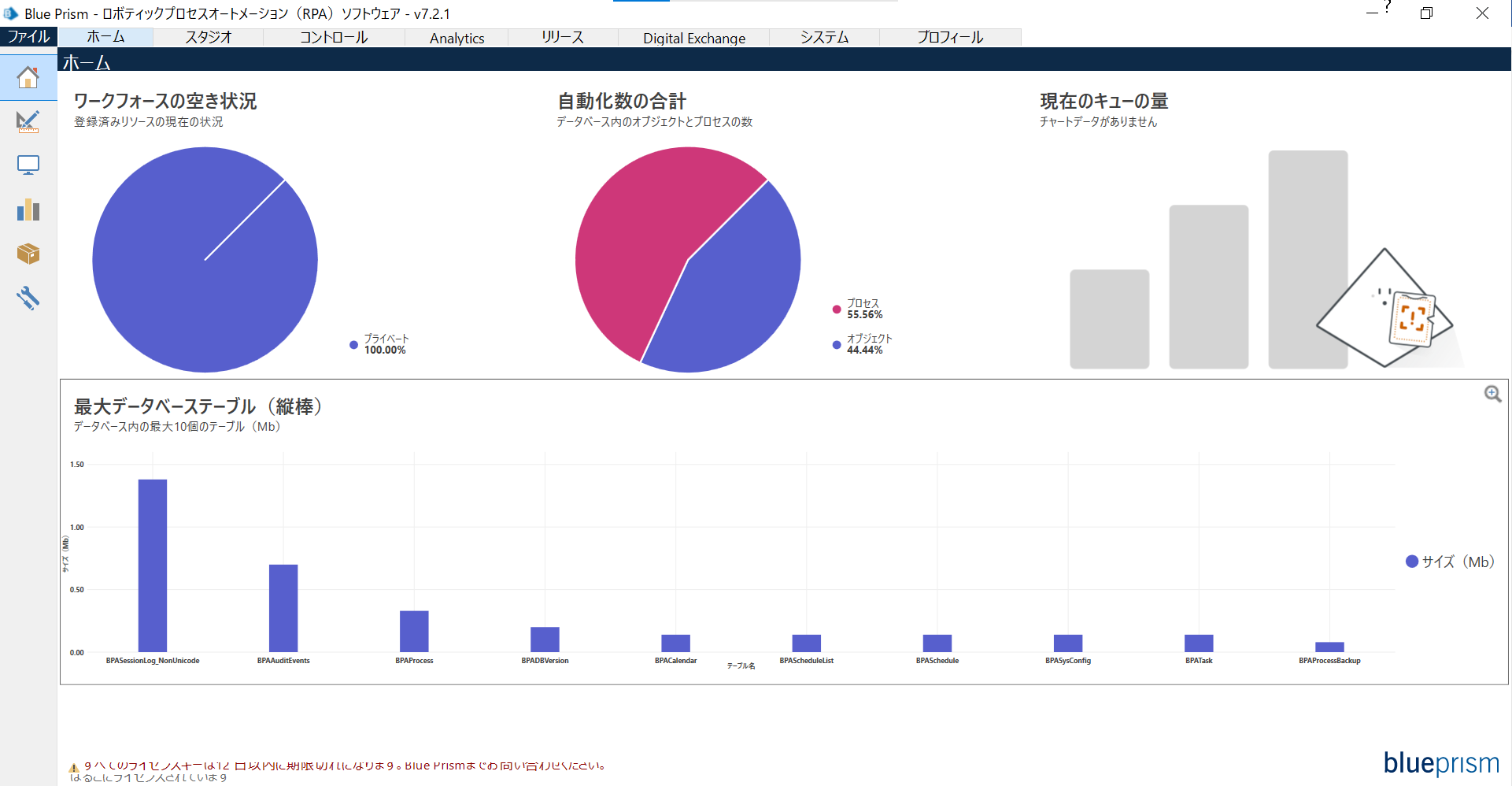Open the Analytics bar-chart sidebar icon
Screen dimensions: 1512x786
click(x=28, y=209)
